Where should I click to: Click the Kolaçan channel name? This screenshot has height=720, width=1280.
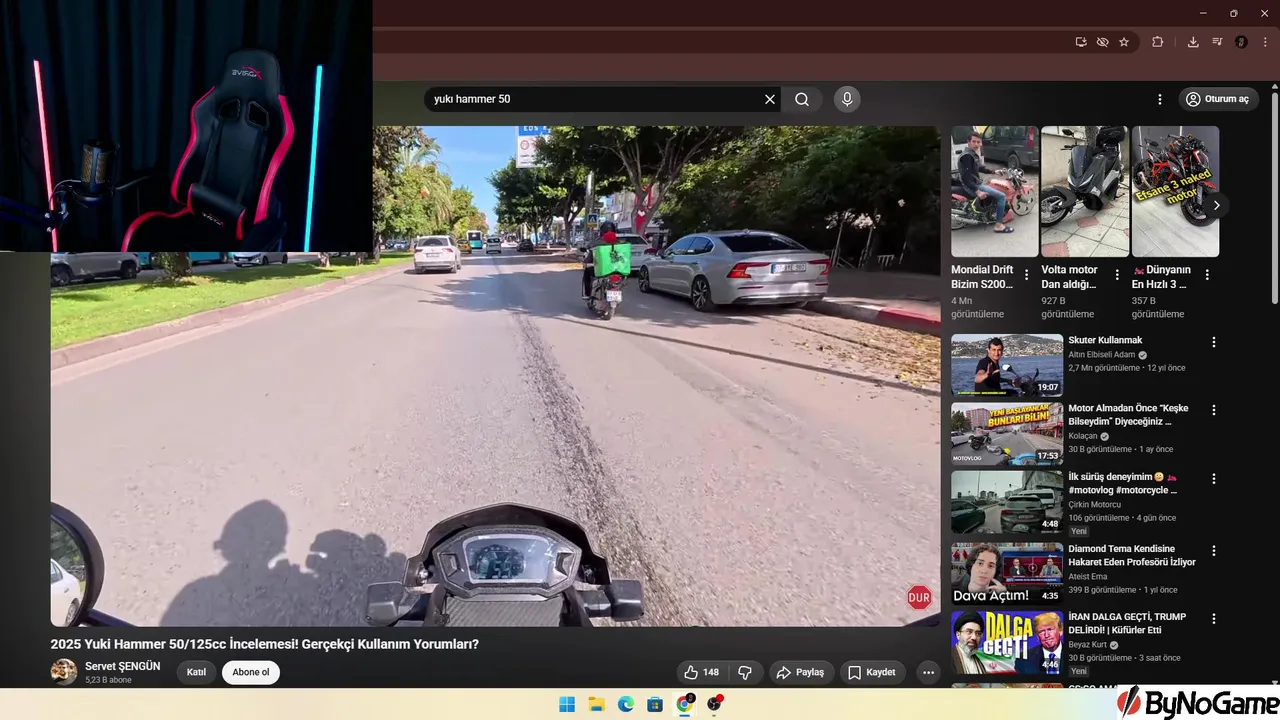(1083, 436)
